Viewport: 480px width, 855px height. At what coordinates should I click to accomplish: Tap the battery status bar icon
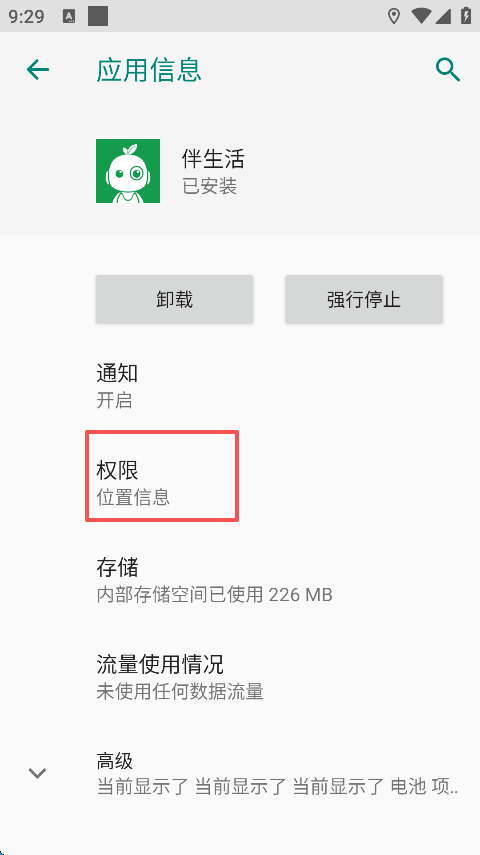coord(465,16)
